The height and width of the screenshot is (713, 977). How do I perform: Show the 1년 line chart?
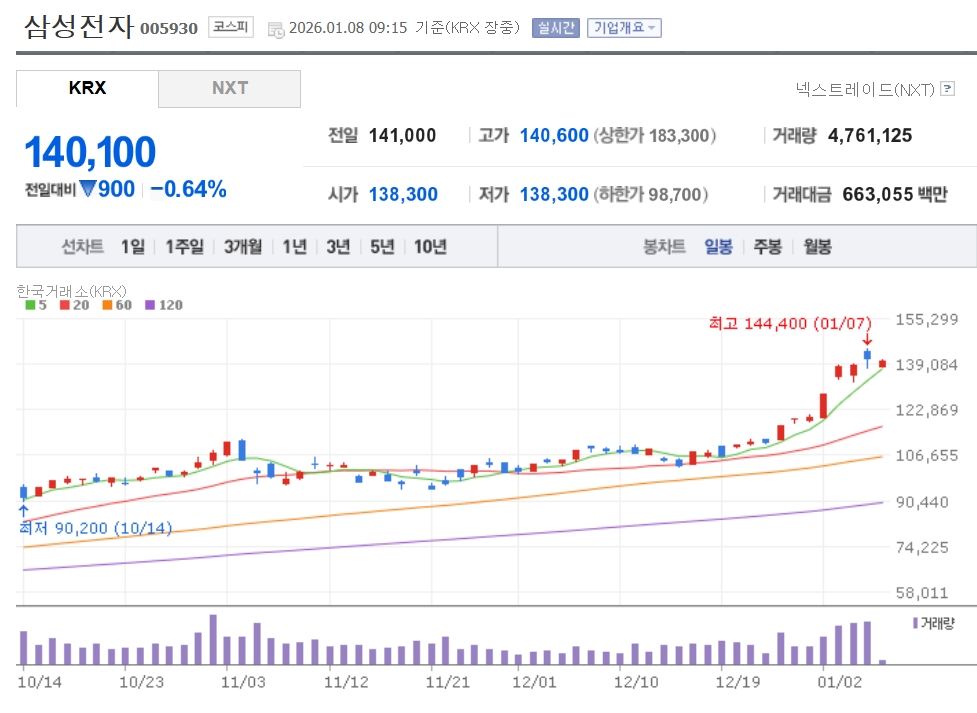click(x=294, y=246)
